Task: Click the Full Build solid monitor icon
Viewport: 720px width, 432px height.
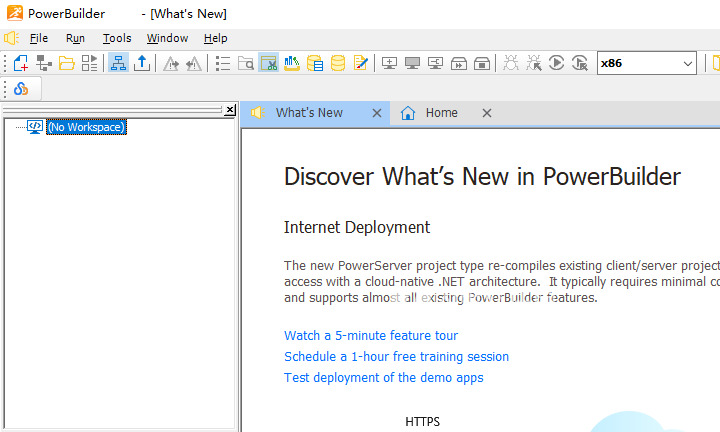Action: (x=412, y=63)
